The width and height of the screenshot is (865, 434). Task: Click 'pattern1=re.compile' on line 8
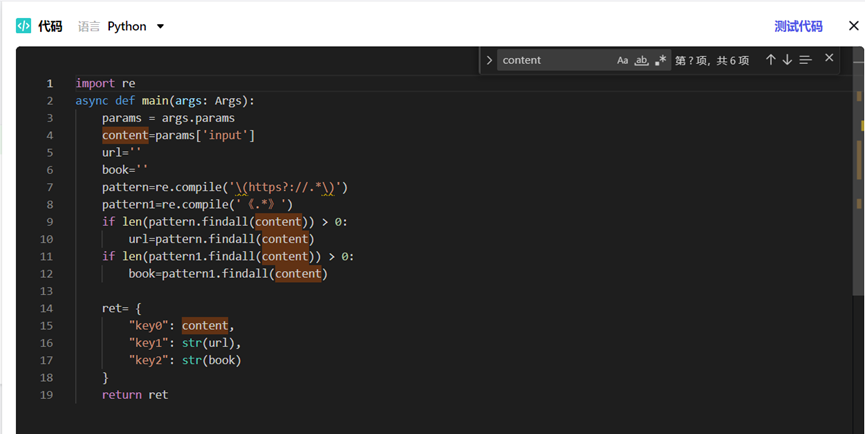(165, 205)
